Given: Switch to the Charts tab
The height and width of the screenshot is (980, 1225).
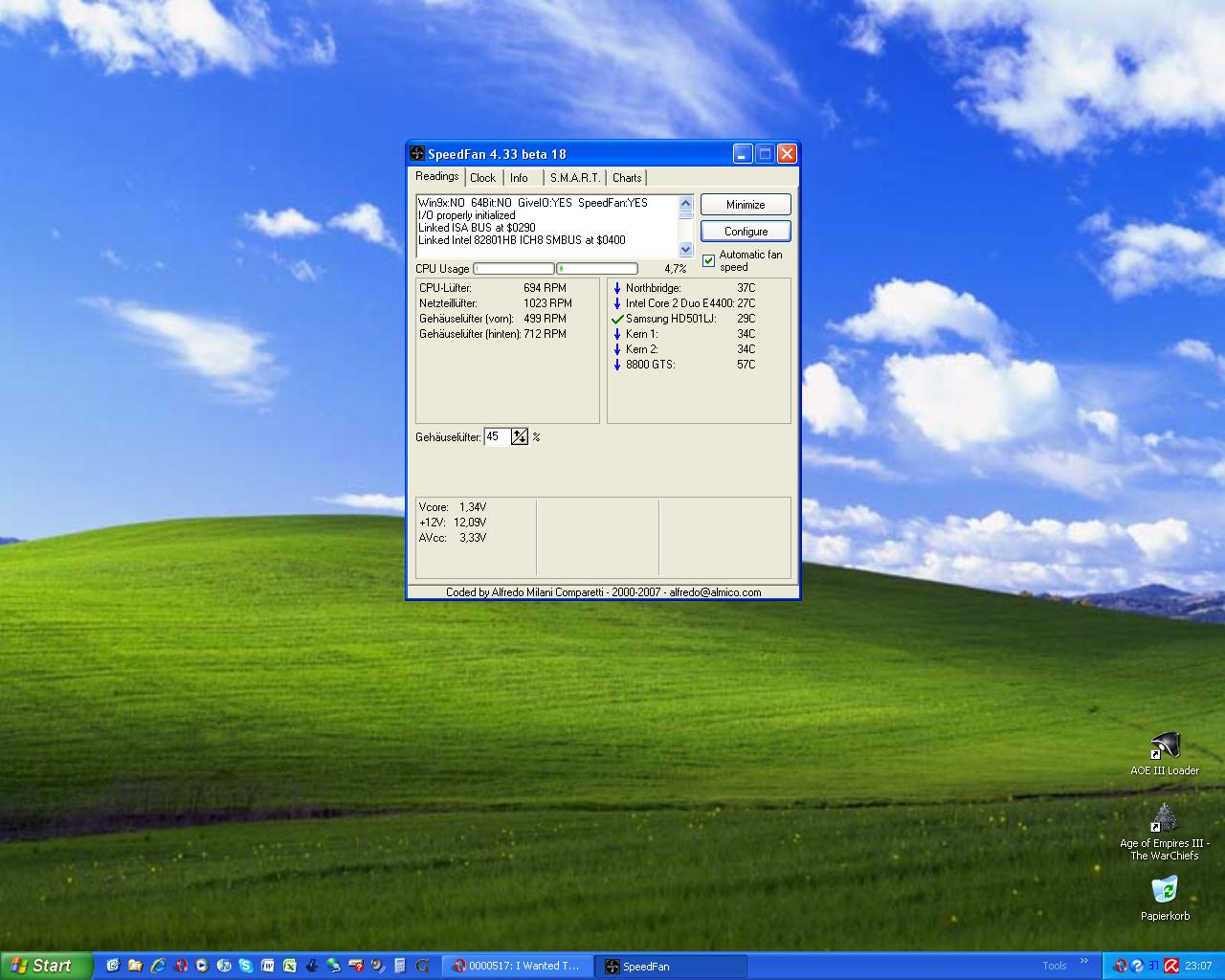Looking at the screenshot, I should pos(627,178).
